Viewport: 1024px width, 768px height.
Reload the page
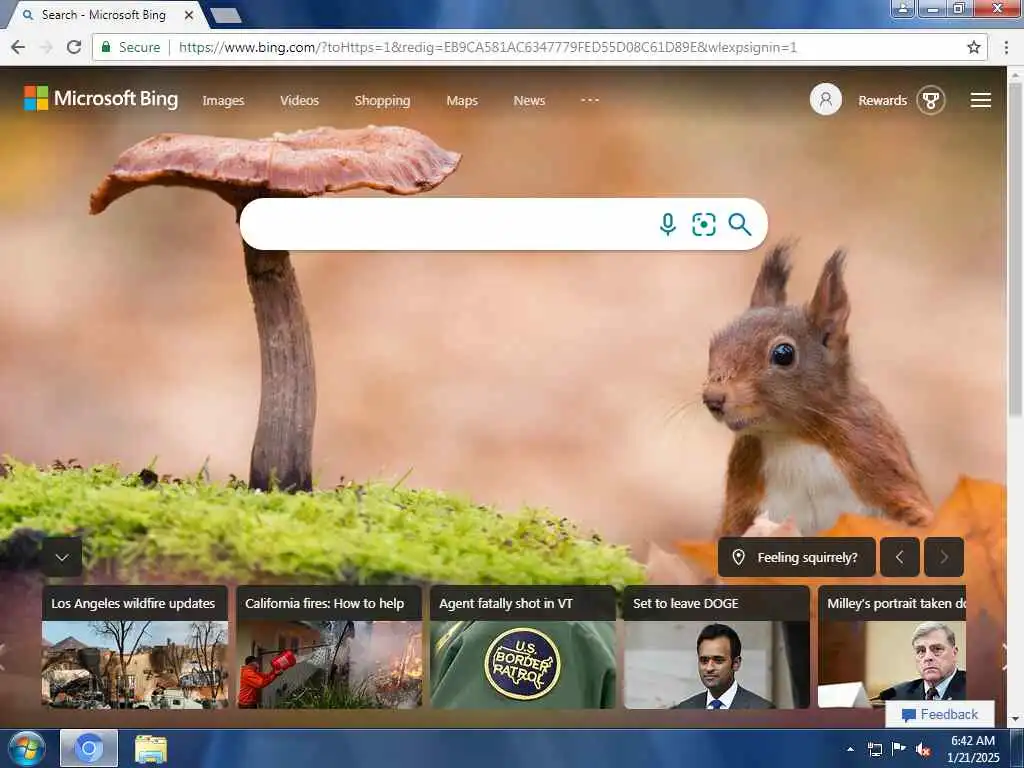click(74, 47)
